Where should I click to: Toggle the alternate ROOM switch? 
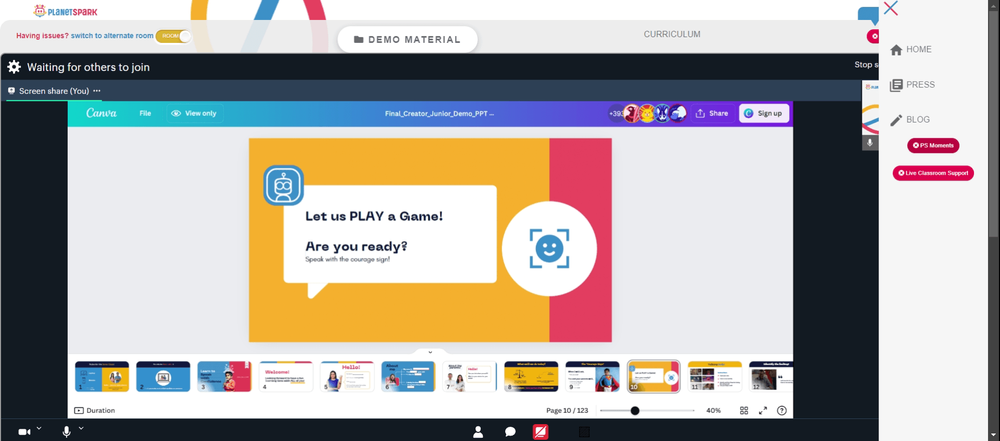click(173, 36)
